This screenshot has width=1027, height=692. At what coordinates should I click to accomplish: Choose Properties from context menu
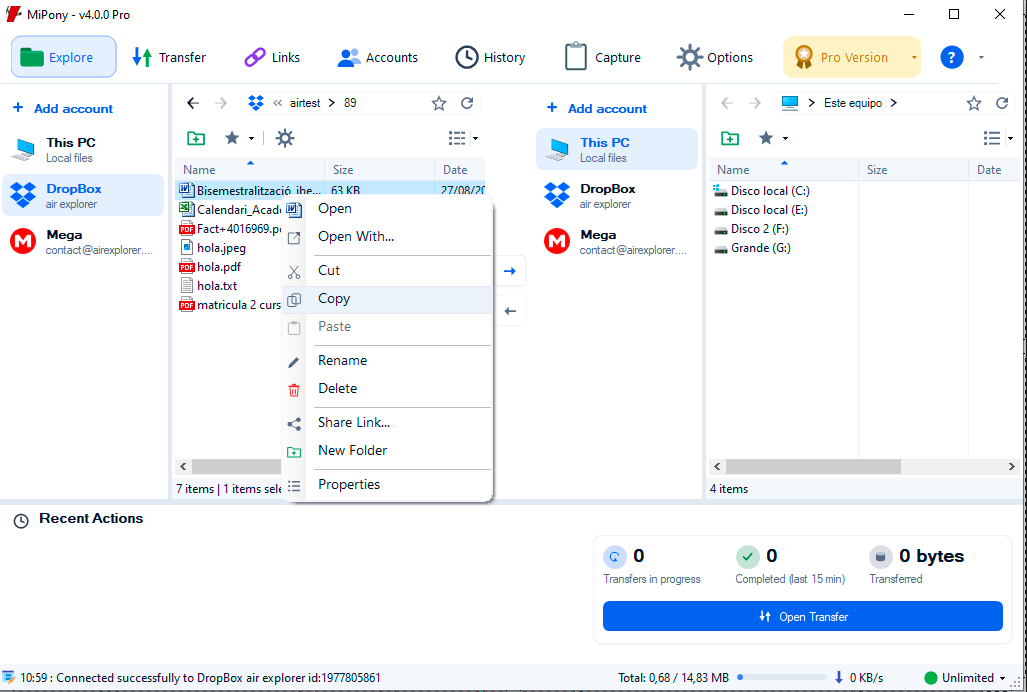[386, 484]
